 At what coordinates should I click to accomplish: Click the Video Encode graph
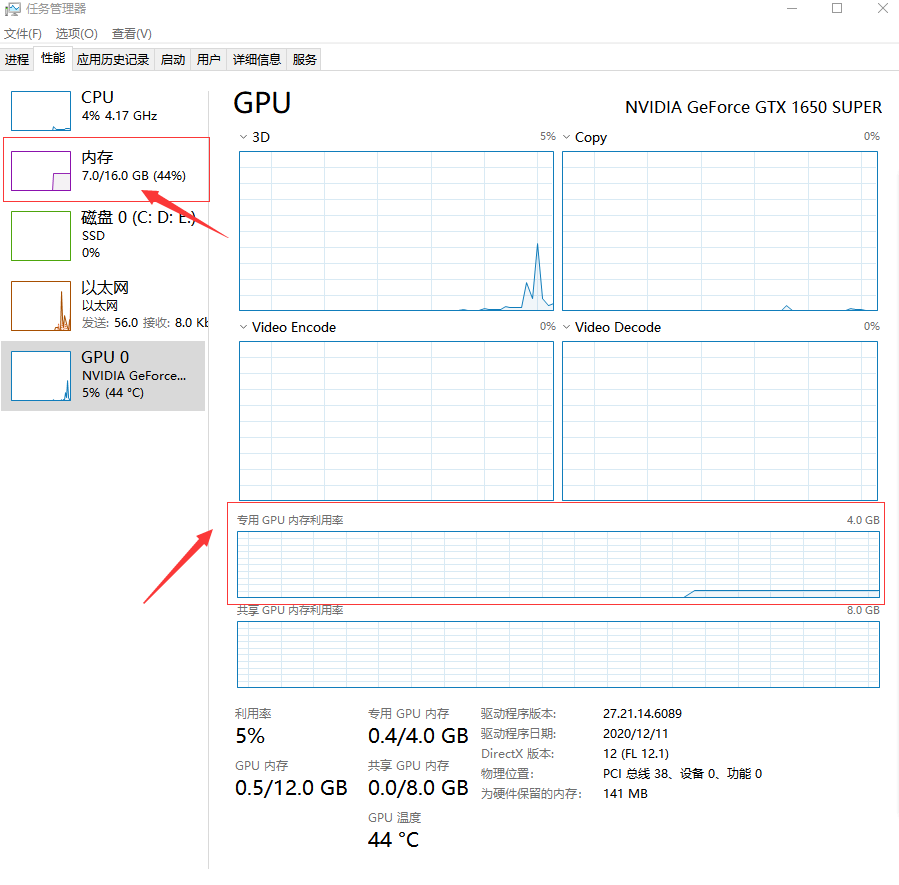click(x=396, y=421)
